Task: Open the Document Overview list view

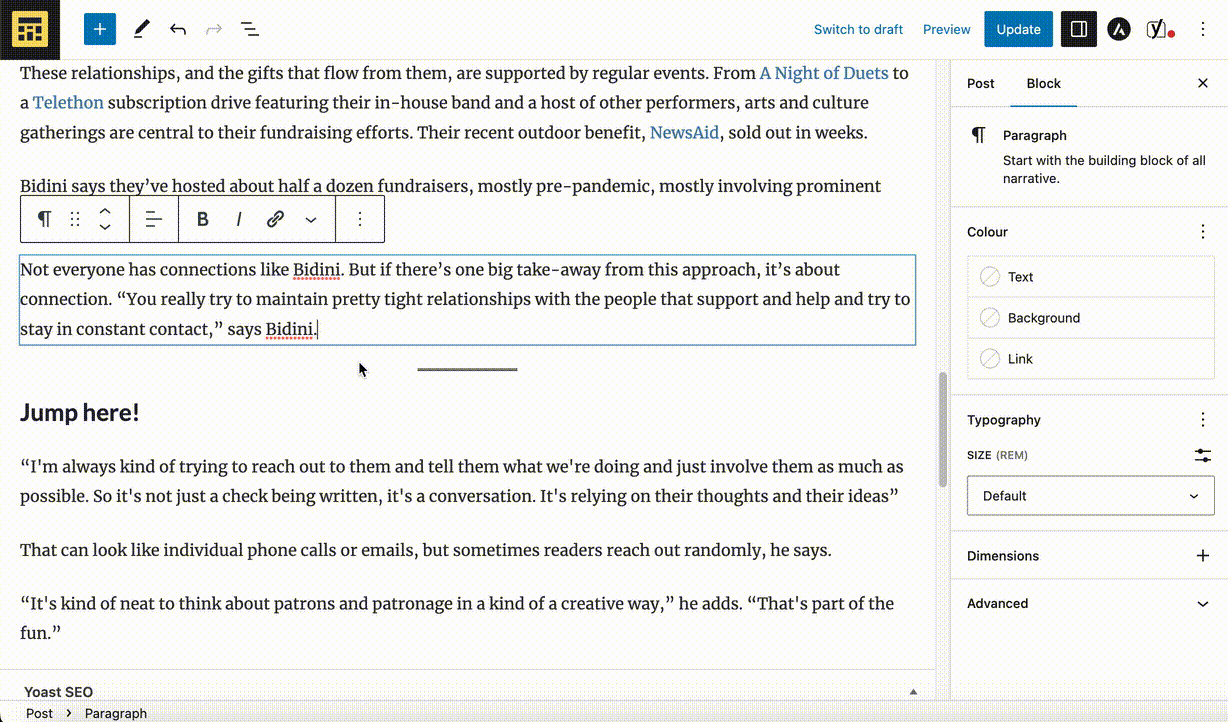Action: [250, 29]
